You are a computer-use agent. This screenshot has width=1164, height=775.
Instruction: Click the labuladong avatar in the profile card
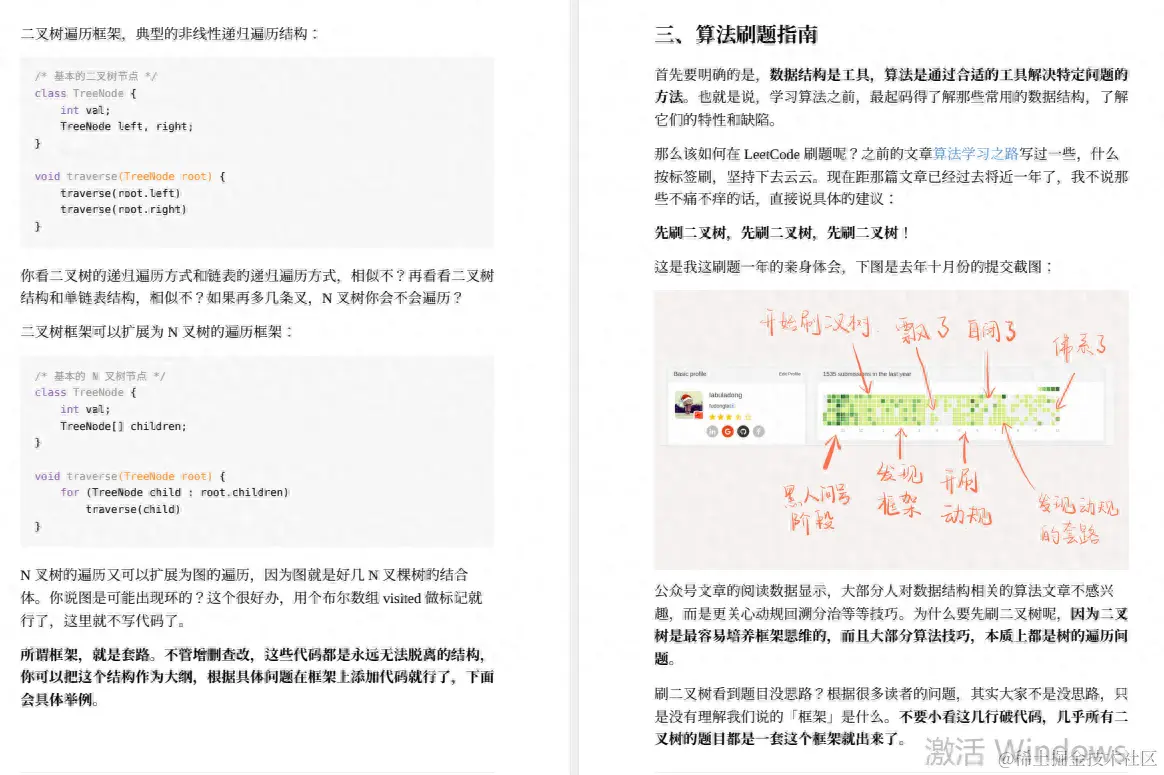pos(688,405)
